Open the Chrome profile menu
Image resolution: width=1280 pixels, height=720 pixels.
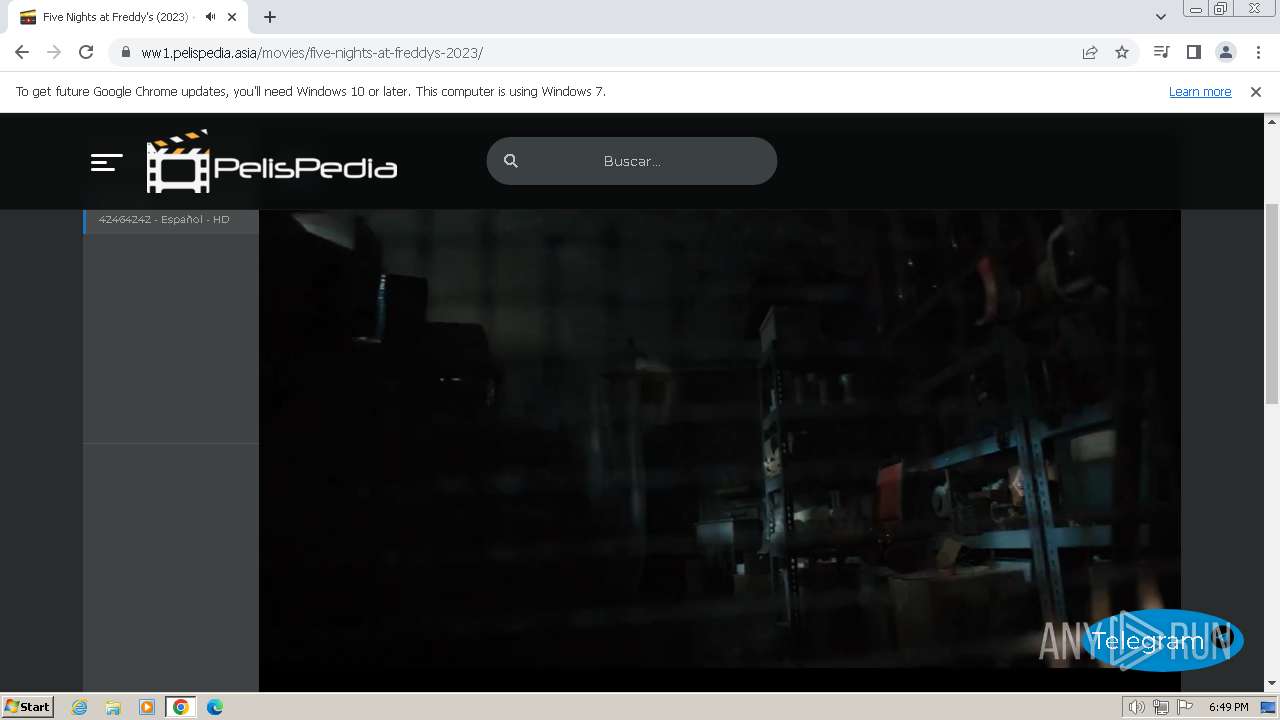point(1225,52)
